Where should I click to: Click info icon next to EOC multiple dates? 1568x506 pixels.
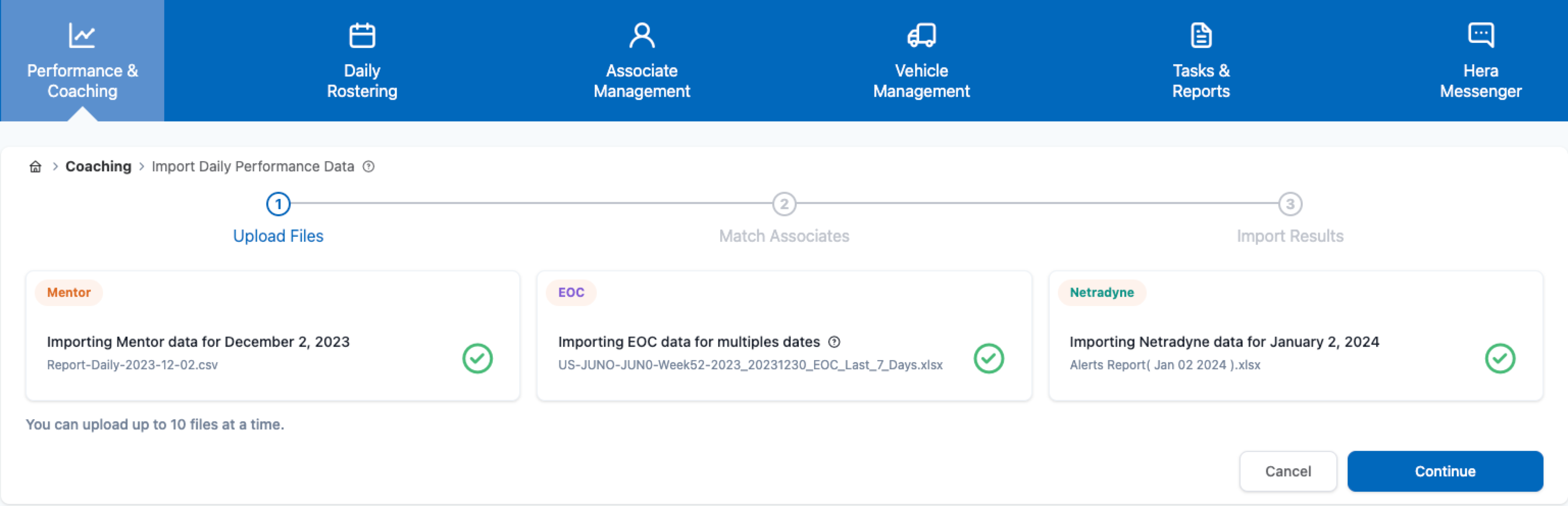834,342
